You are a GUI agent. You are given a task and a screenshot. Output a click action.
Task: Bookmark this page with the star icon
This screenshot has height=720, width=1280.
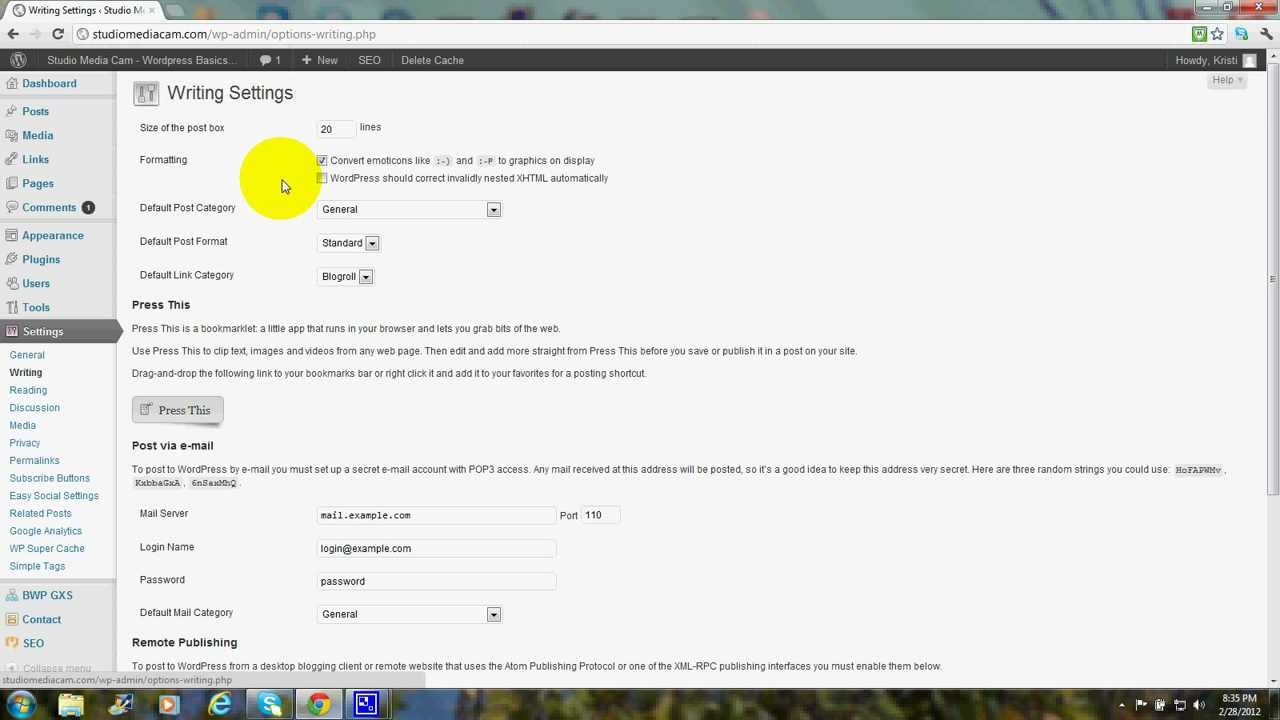(1217, 34)
